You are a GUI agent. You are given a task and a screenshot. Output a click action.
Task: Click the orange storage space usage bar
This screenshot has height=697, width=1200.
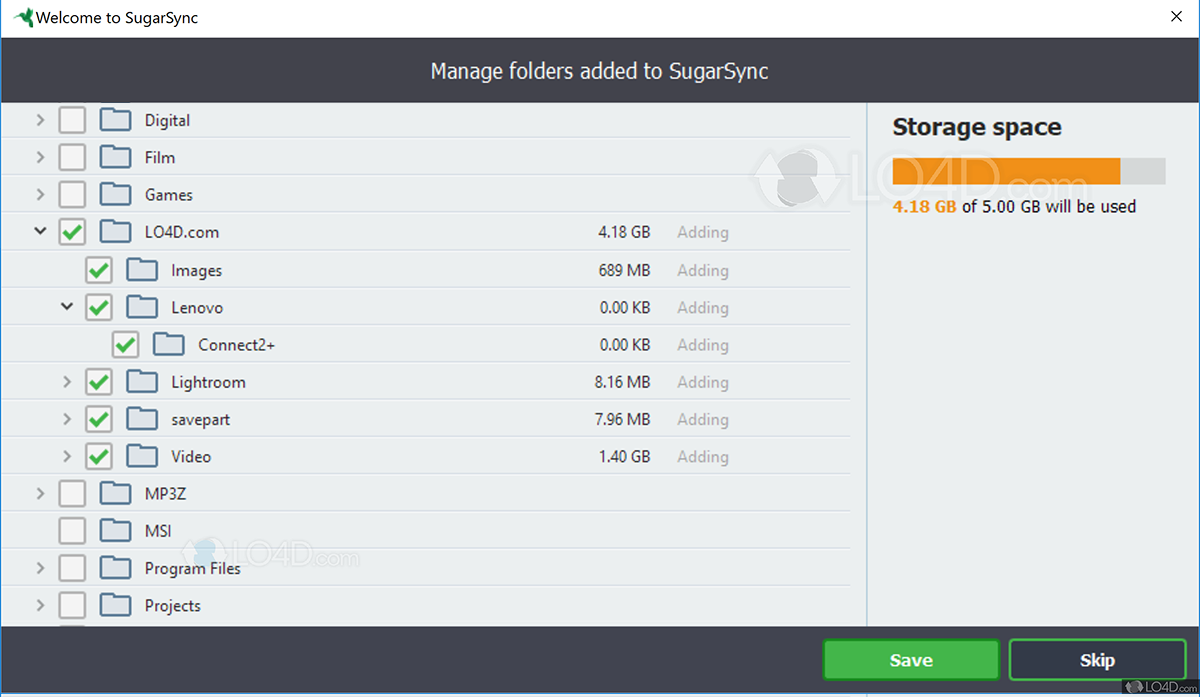[x=1006, y=171]
